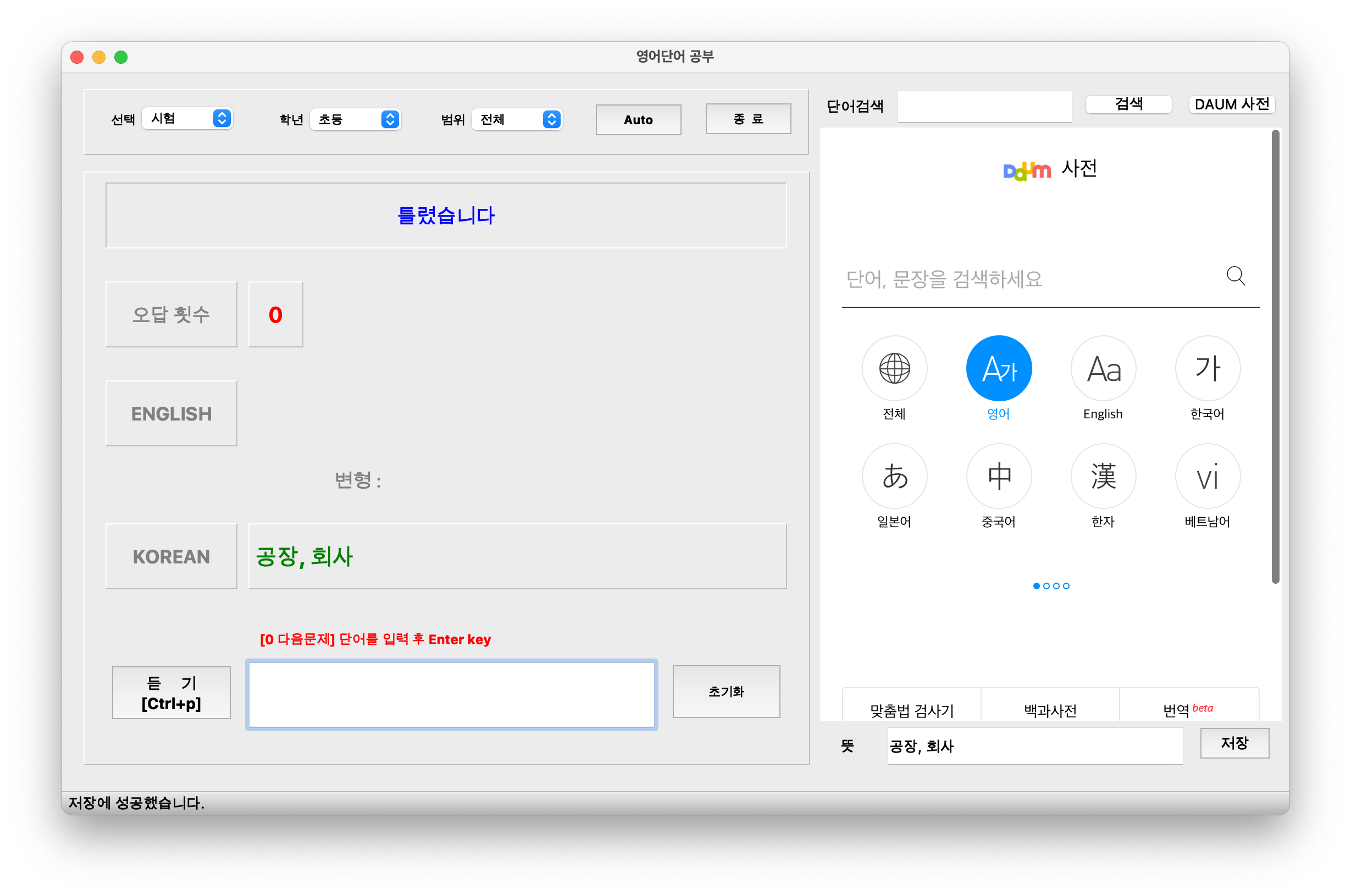This screenshot has height=896, width=1351.
Task: Choose the English Aa dictionary icon
Action: tap(1103, 368)
